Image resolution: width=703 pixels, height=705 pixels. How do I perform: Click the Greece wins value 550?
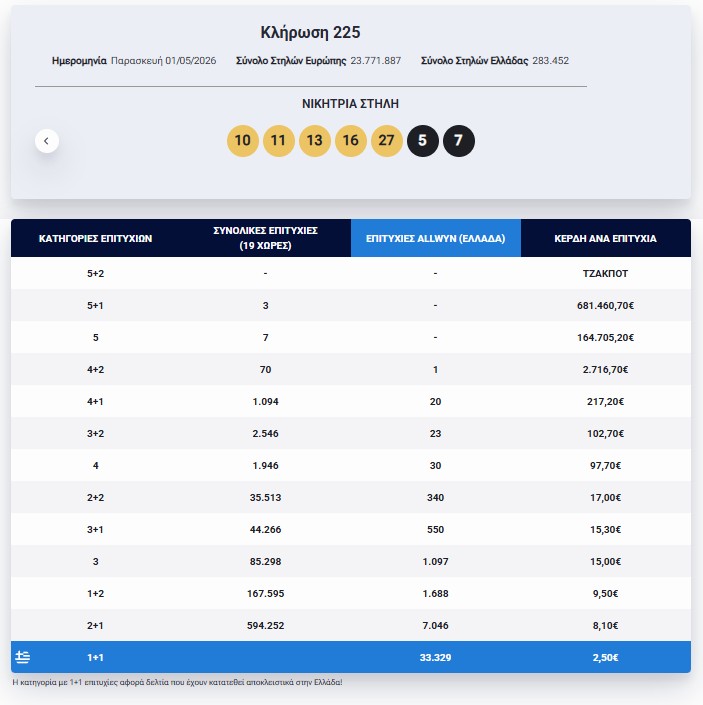(x=436, y=530)
